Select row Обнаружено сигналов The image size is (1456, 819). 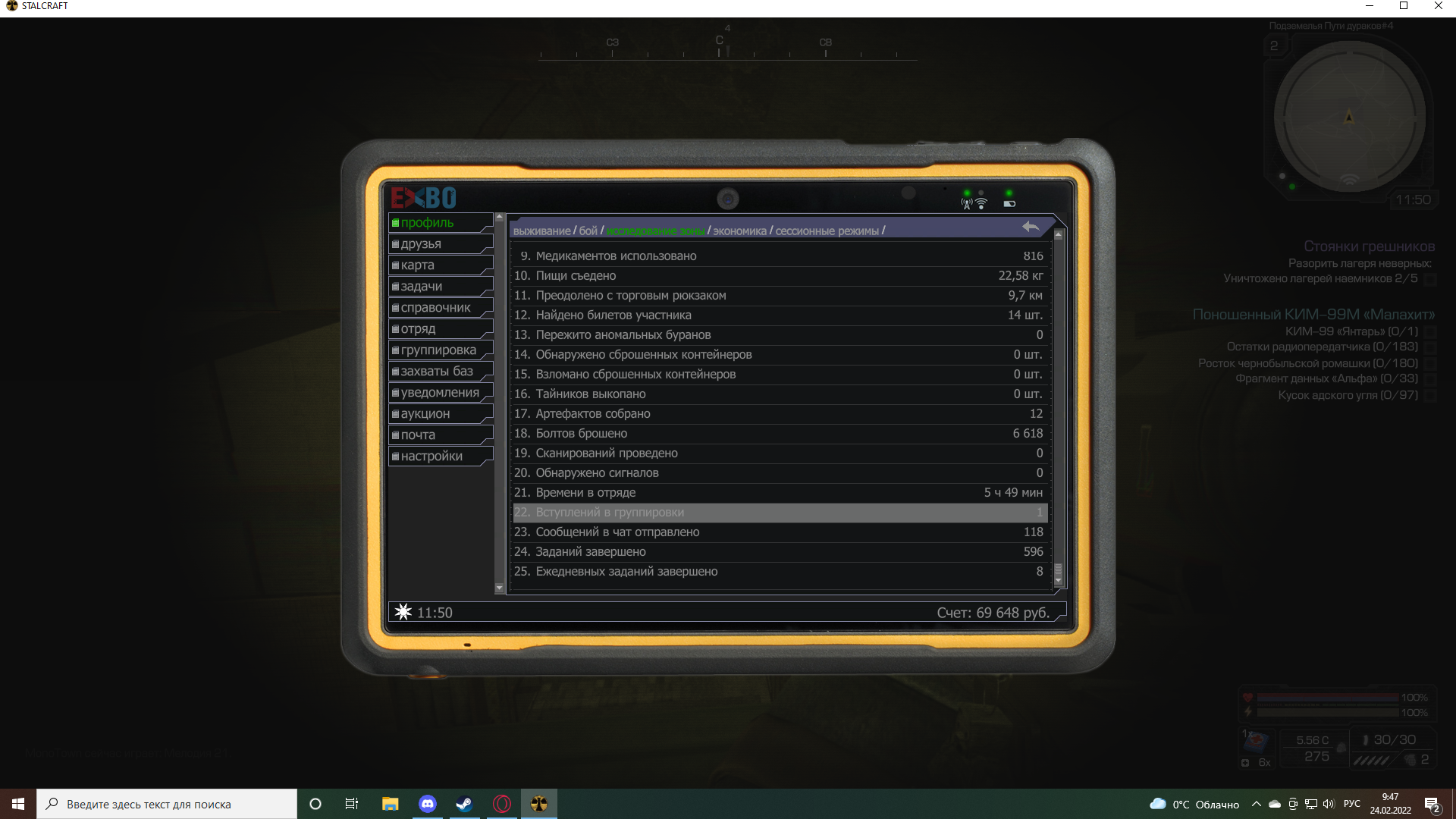[780, 473]
